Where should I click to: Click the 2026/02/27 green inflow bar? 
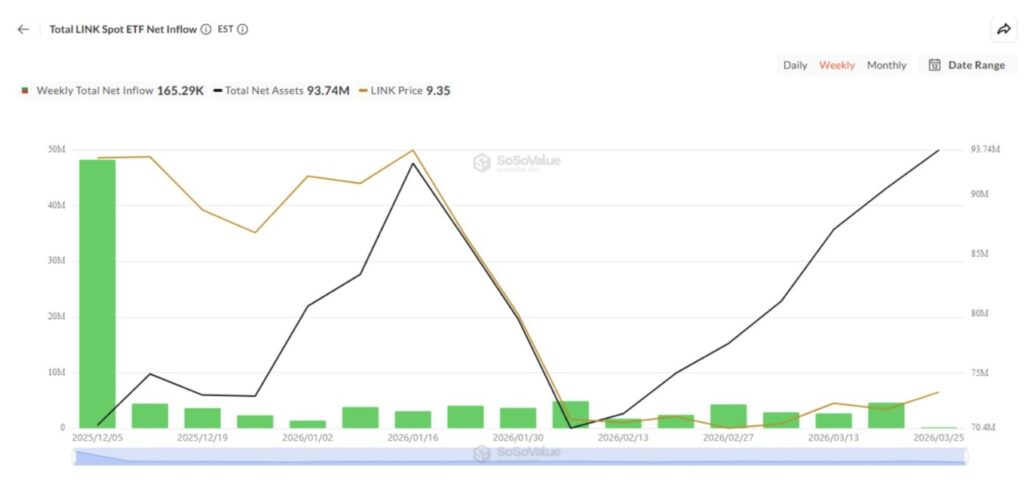728,416
